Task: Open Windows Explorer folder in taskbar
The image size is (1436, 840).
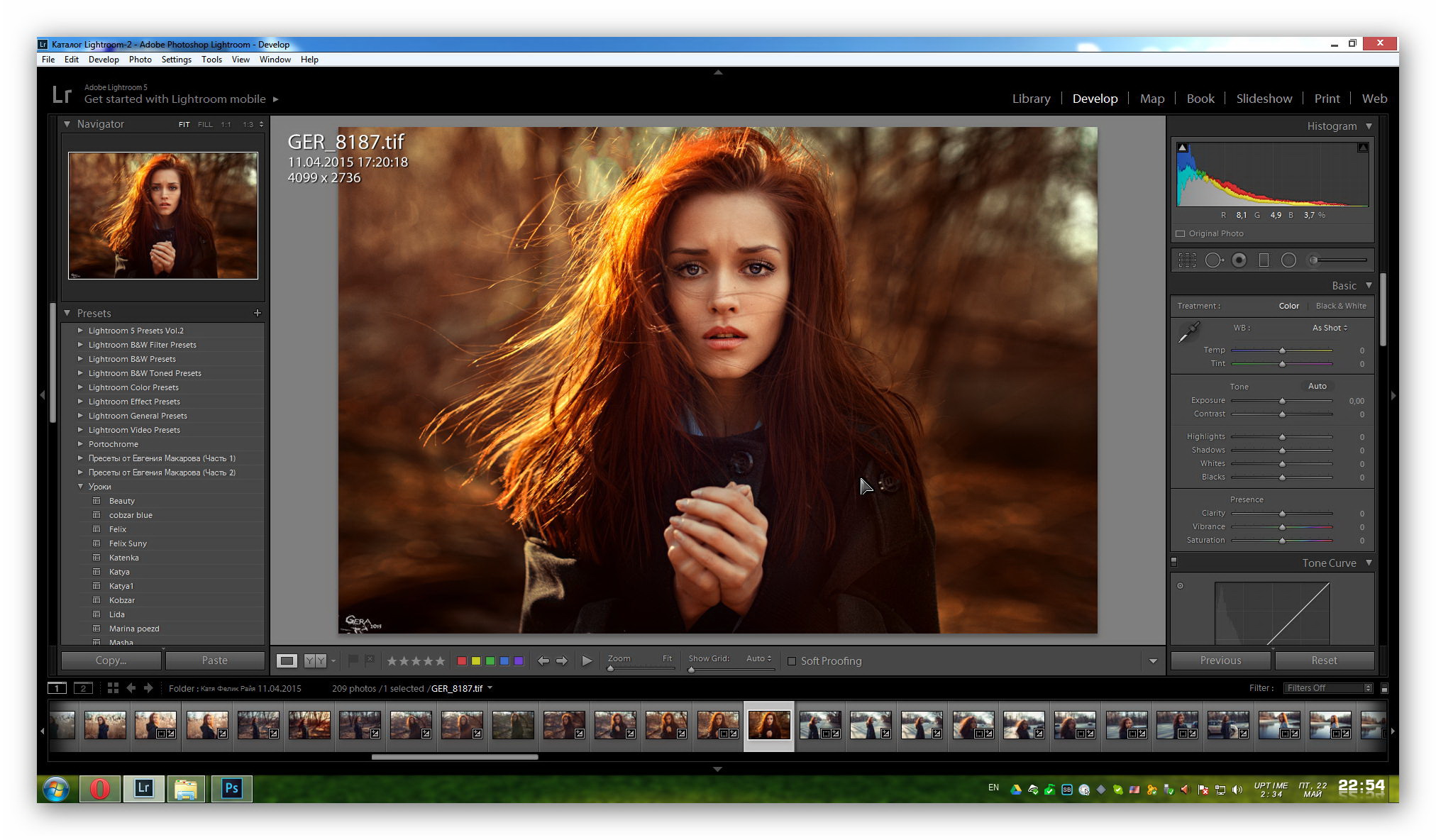Action: tap(186, 788)
